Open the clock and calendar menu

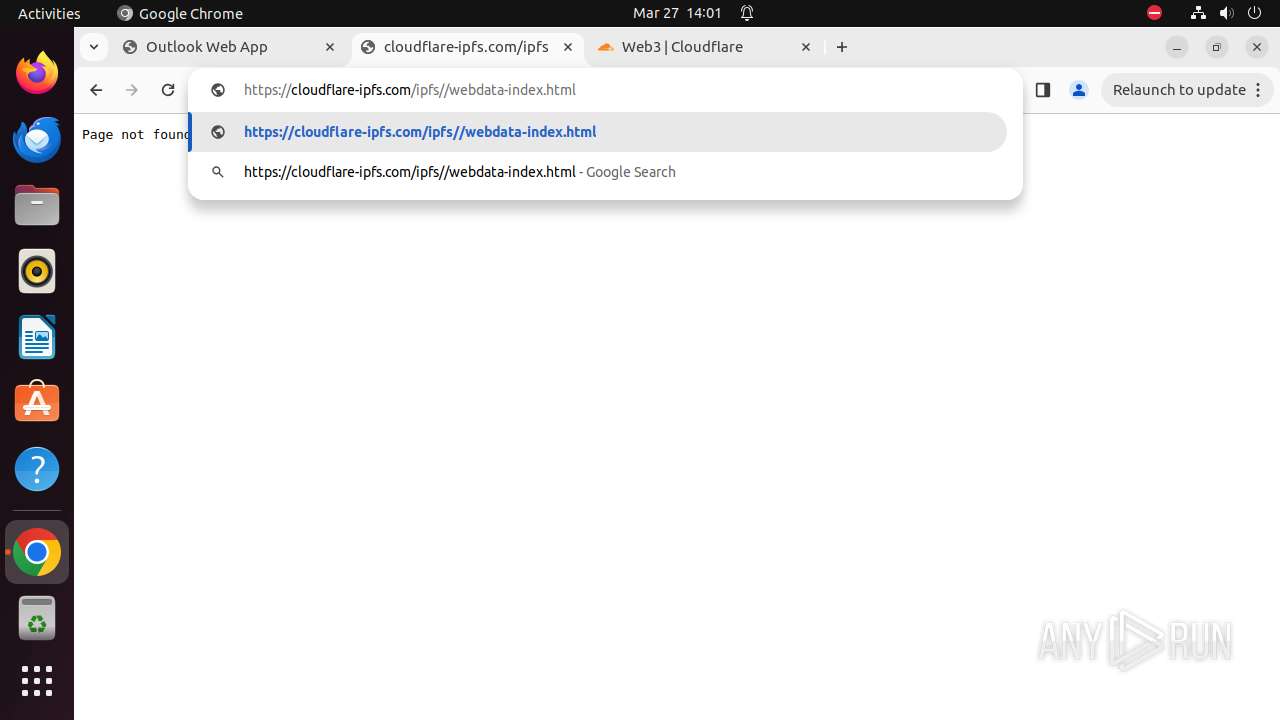677,13
